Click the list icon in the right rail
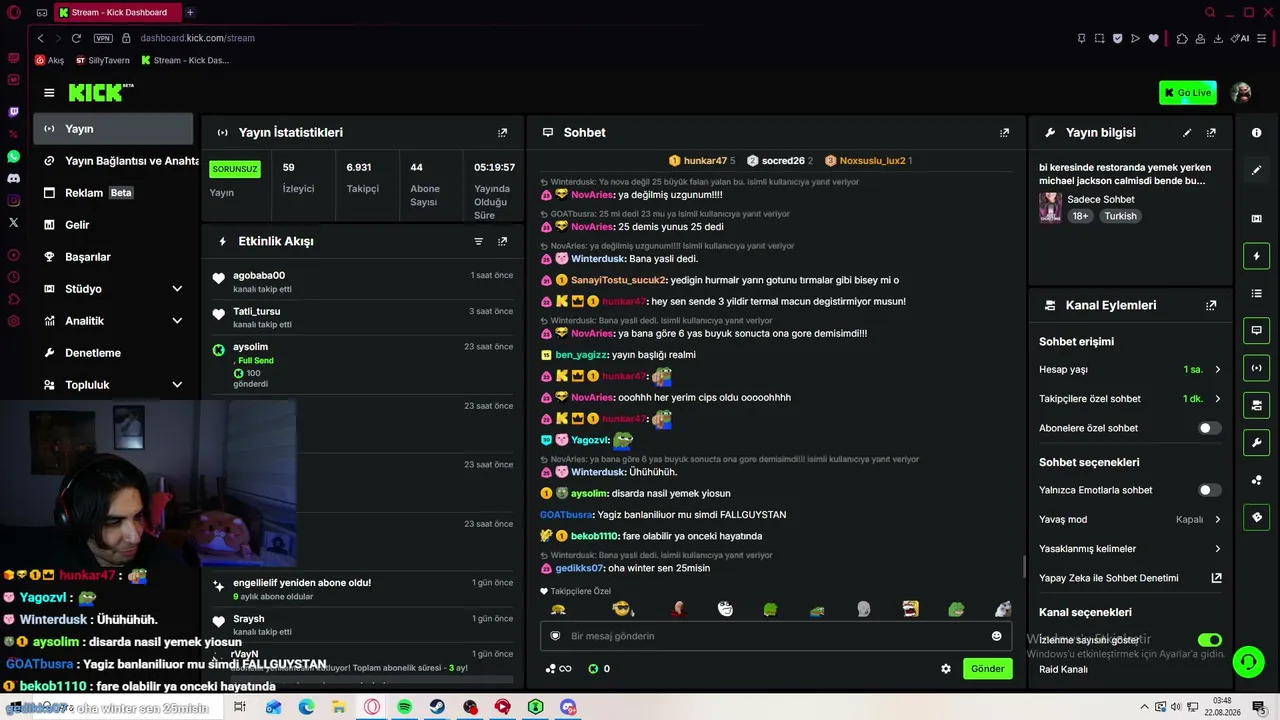 click(x=1257, y=293)
